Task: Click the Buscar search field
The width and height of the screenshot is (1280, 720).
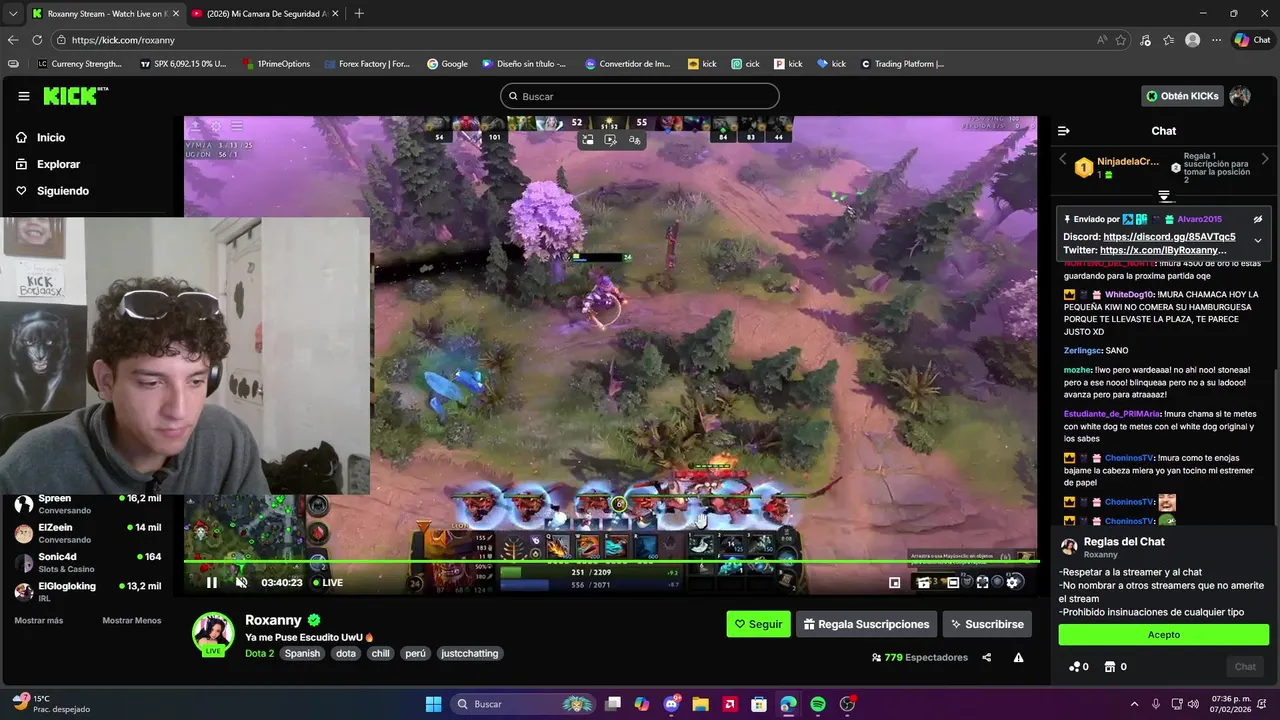Action: coord(640,96)
